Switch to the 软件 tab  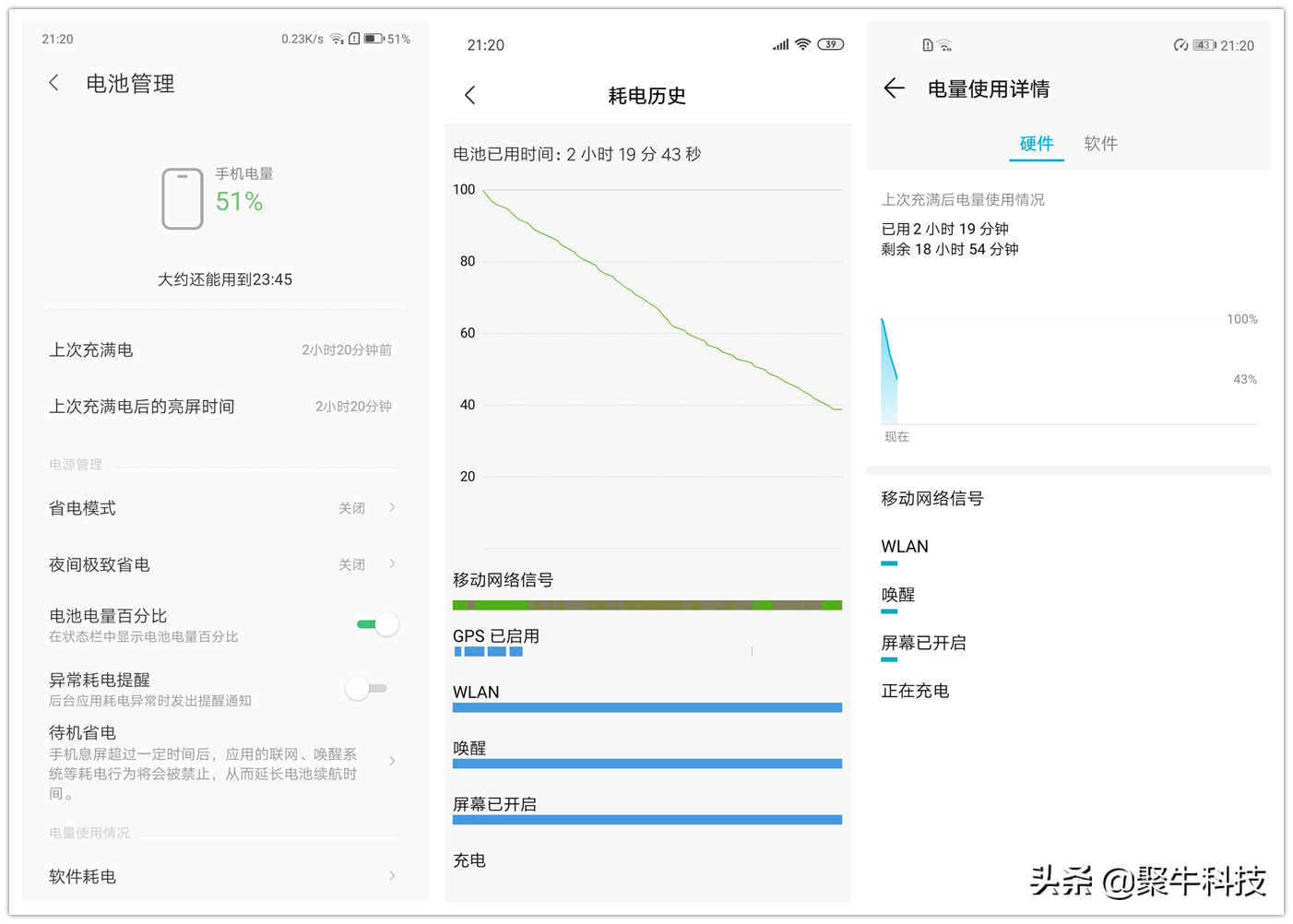click(x=1101, y=144)
